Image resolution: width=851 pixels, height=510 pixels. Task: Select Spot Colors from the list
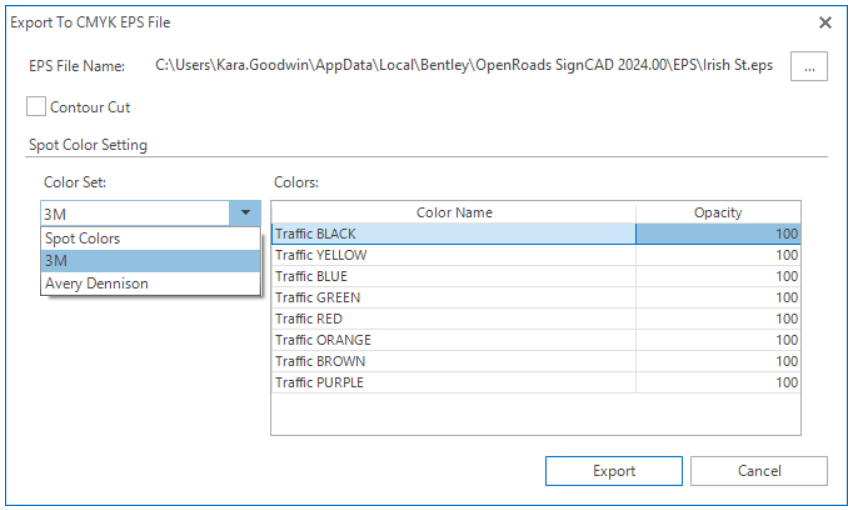tap(82, 239)
